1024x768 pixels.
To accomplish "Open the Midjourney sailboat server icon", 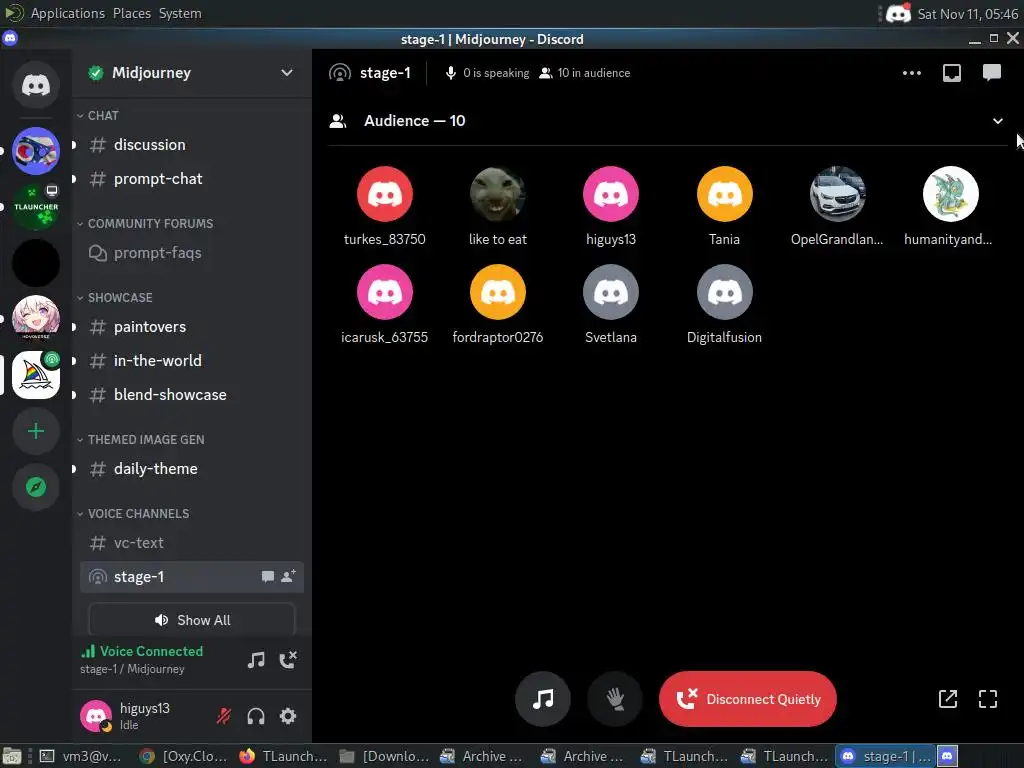I will click(36, 375).
